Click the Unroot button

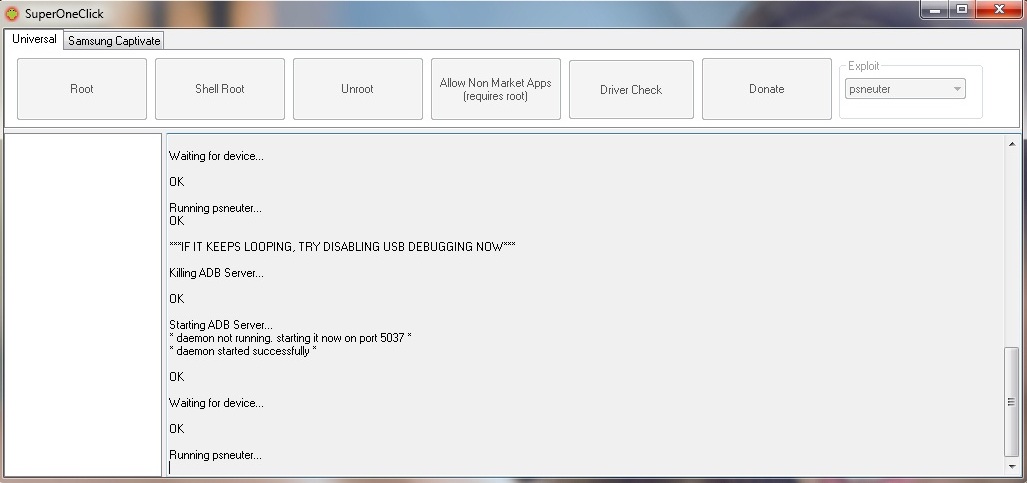pos(358,89)
